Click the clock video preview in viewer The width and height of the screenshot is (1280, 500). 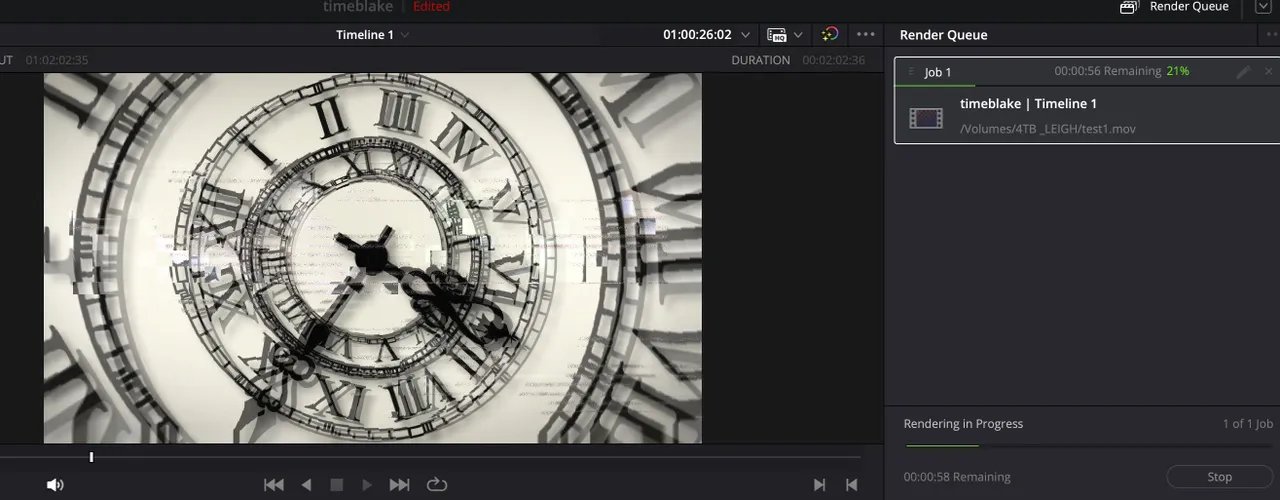[x=372, y=258]
